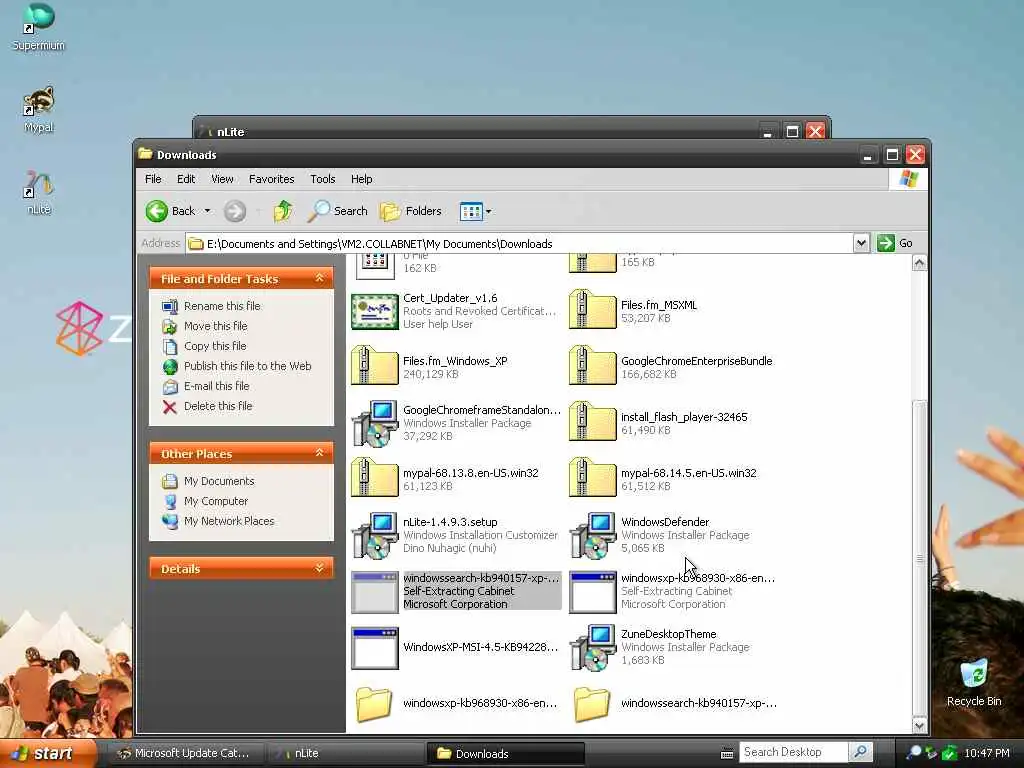The width and height of the screenshot is (1024, 768).
Task: Open the Recycle Bin icon
Action: [x=974, y=682]
